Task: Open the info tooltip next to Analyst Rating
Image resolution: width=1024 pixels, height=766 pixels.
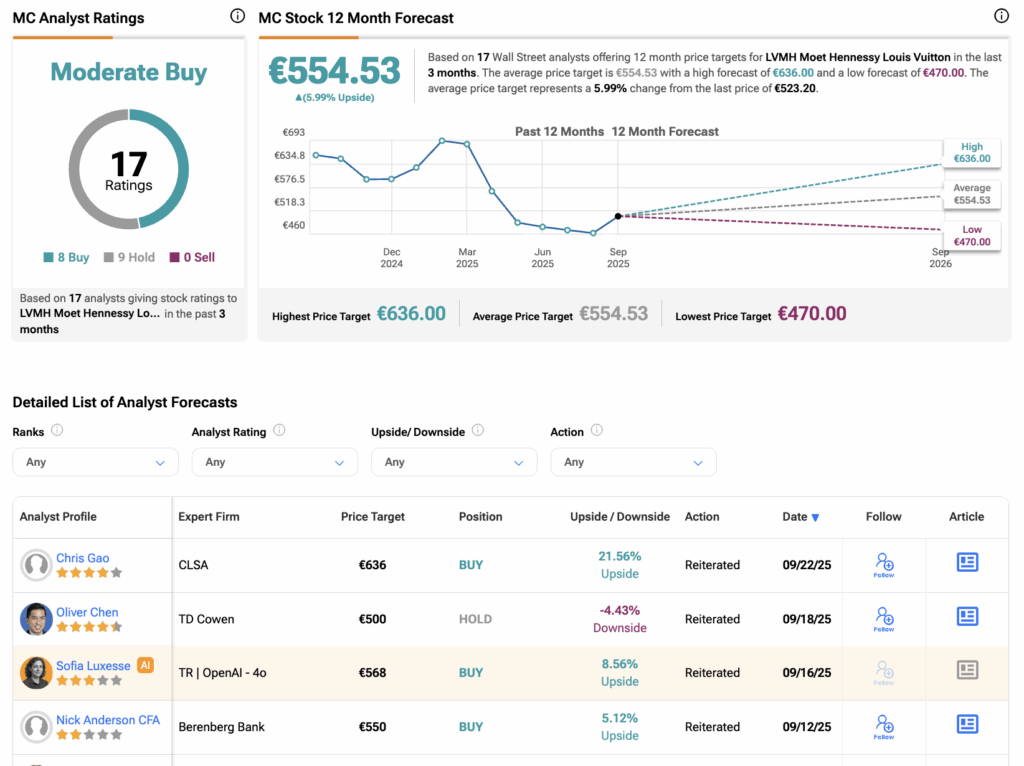Action: click(x=280, y=430)
